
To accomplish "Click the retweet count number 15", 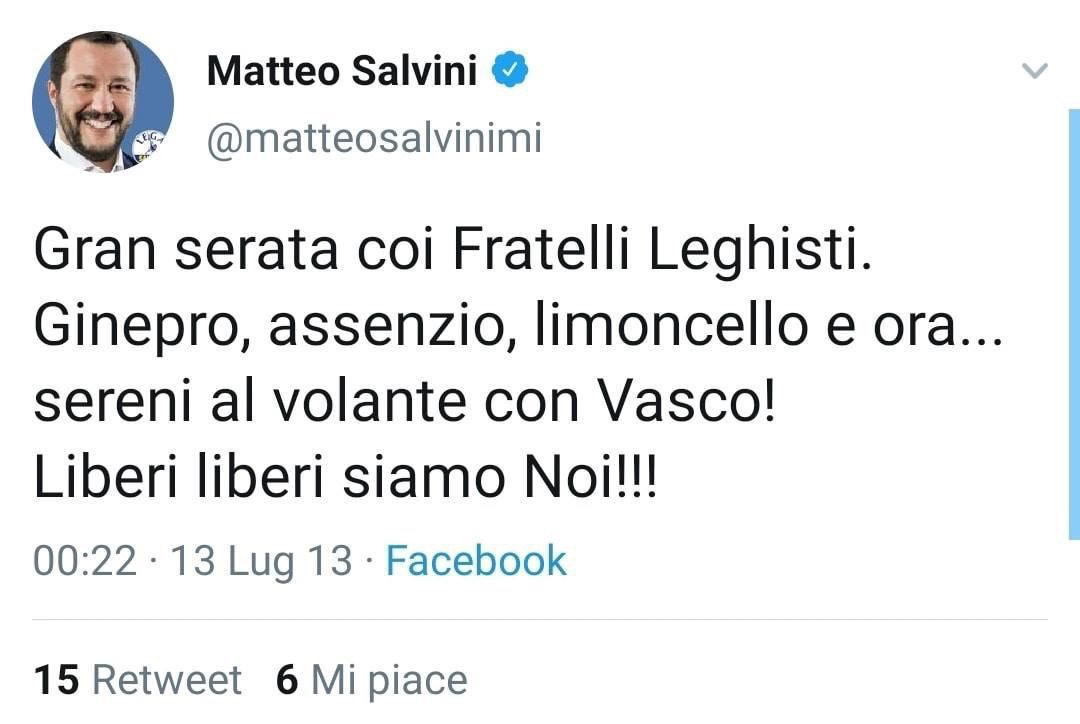I will click(x=56, y=680).
